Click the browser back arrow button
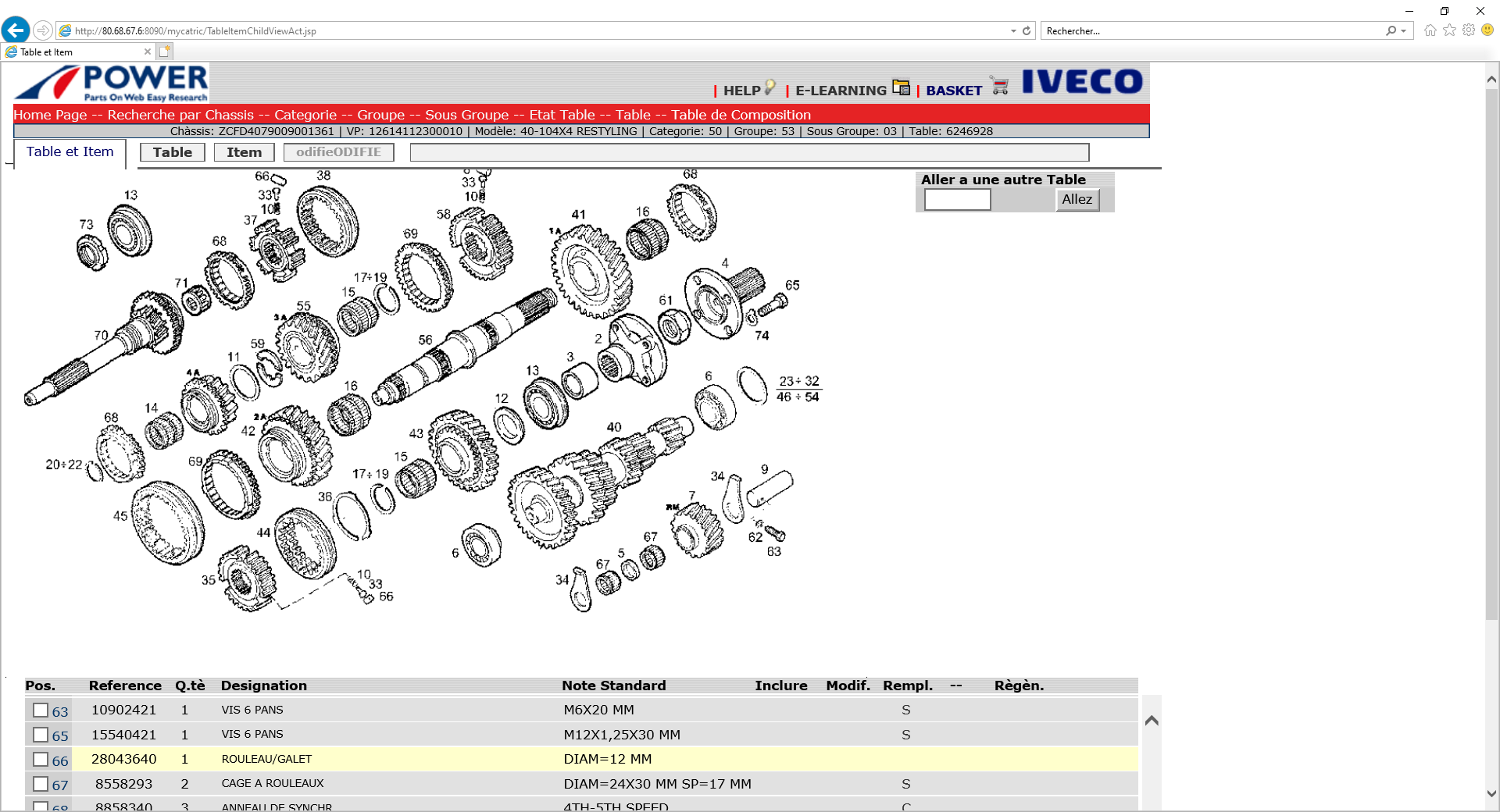This screenshot has width=1500, height=812. click(16, 30)
